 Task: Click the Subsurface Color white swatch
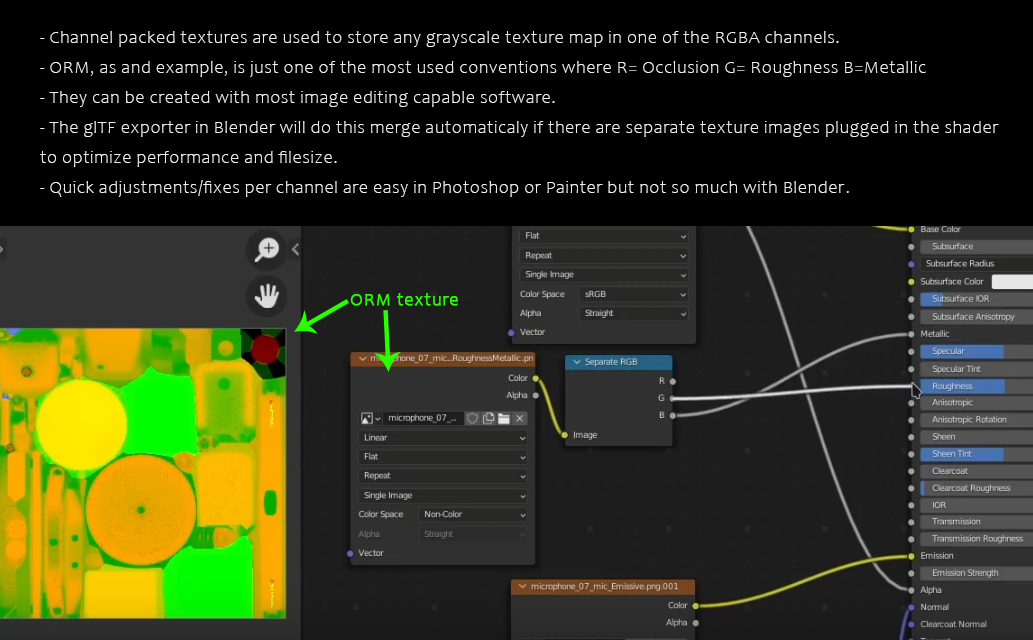1013,282
